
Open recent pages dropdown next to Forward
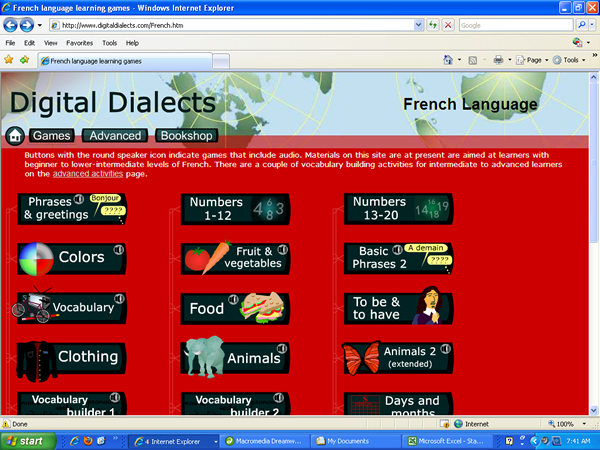tap(40, 26)
